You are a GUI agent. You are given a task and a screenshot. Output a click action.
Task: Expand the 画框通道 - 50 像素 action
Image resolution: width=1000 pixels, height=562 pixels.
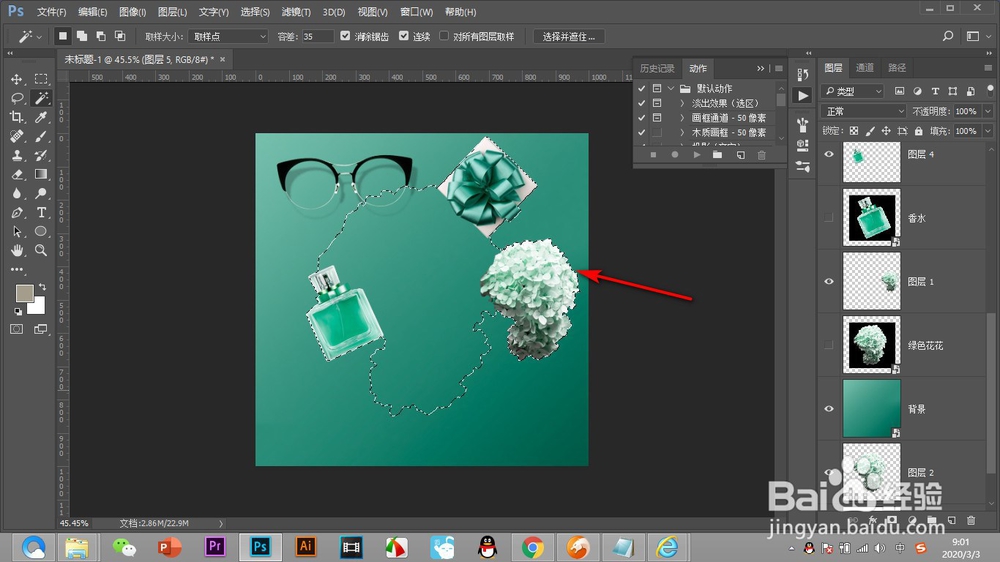click(682, 117)
